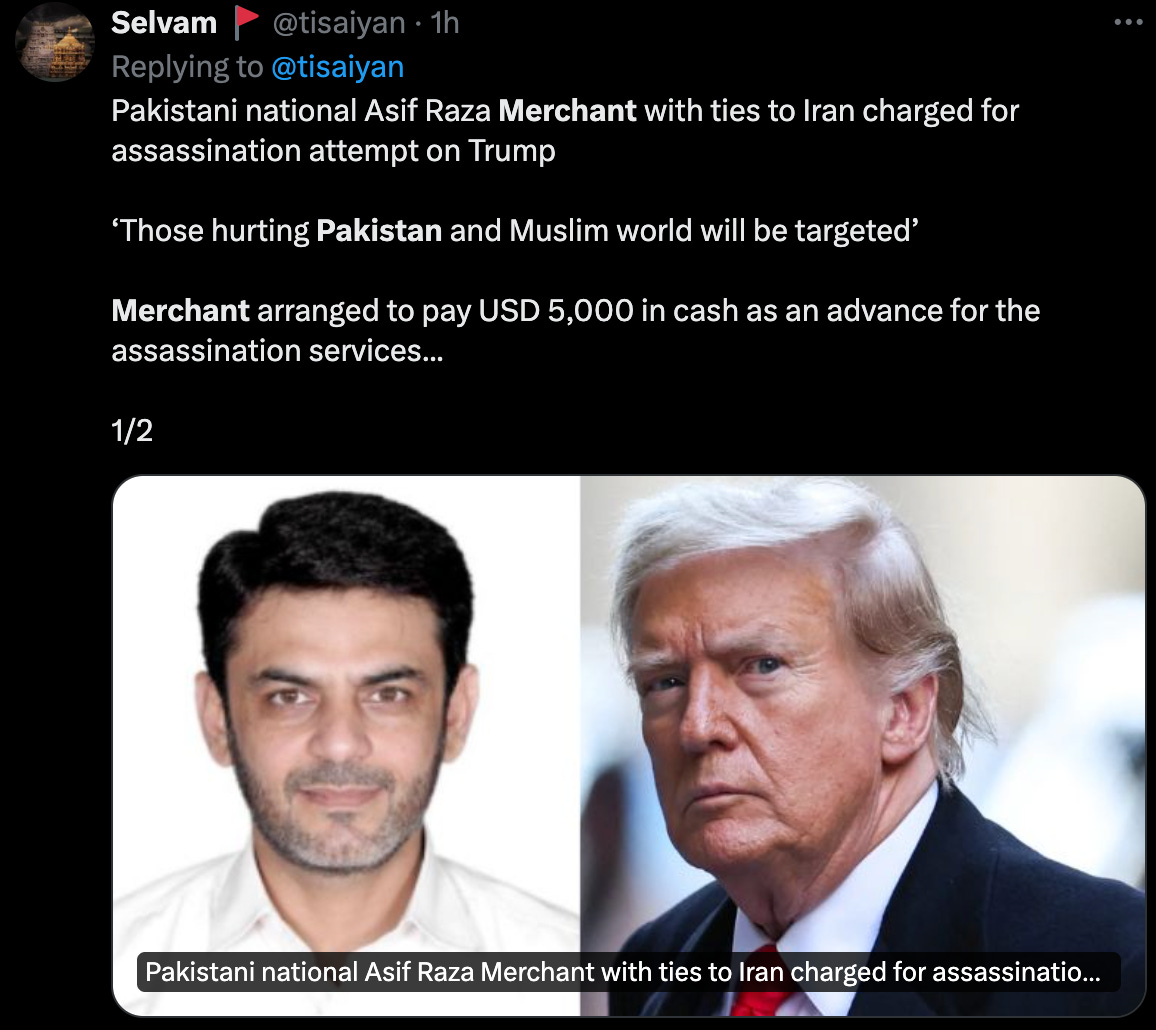Click the grey "Replying to" label

[187, 67]
